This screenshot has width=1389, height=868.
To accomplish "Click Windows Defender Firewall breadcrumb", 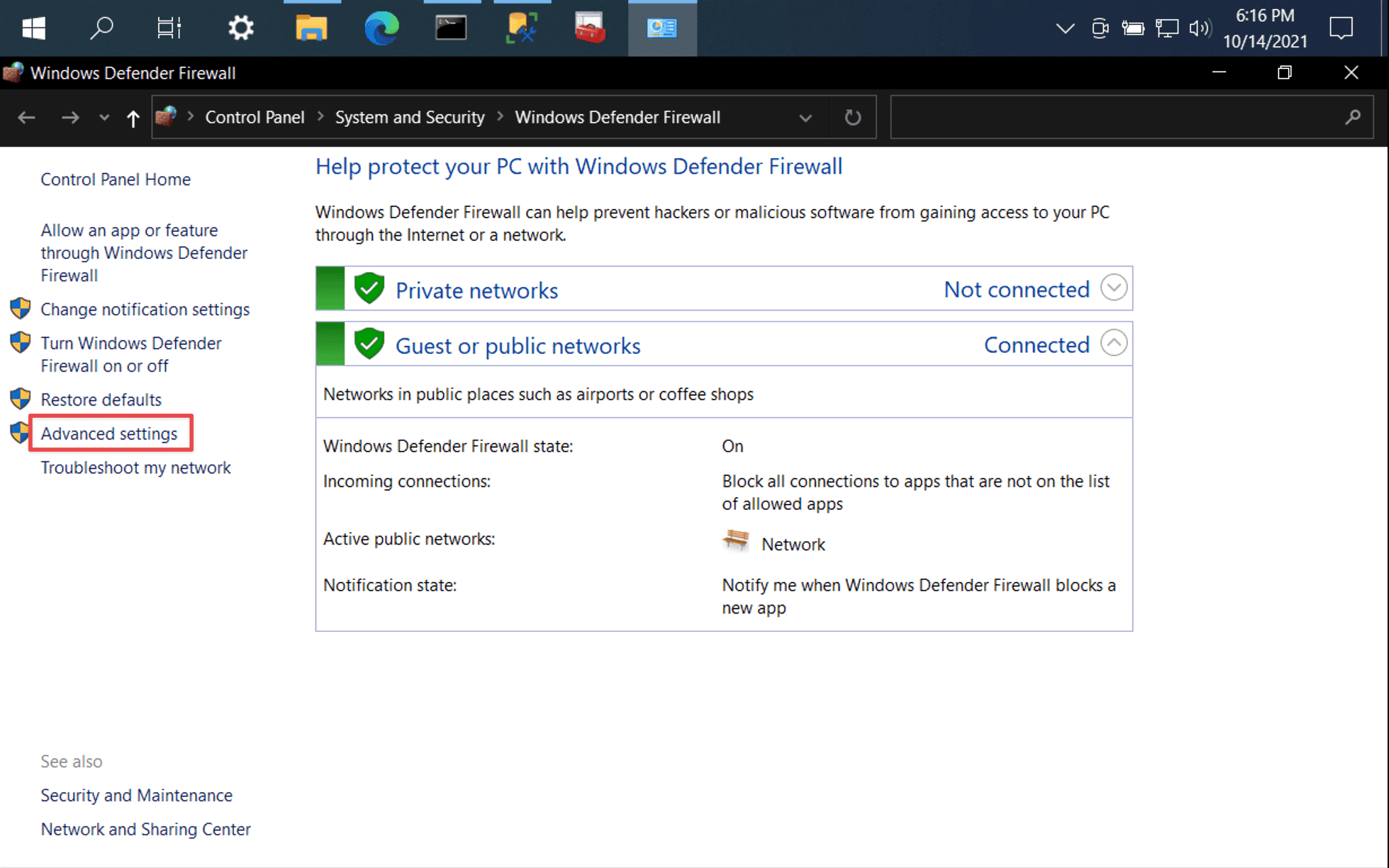I will (617, 117).
